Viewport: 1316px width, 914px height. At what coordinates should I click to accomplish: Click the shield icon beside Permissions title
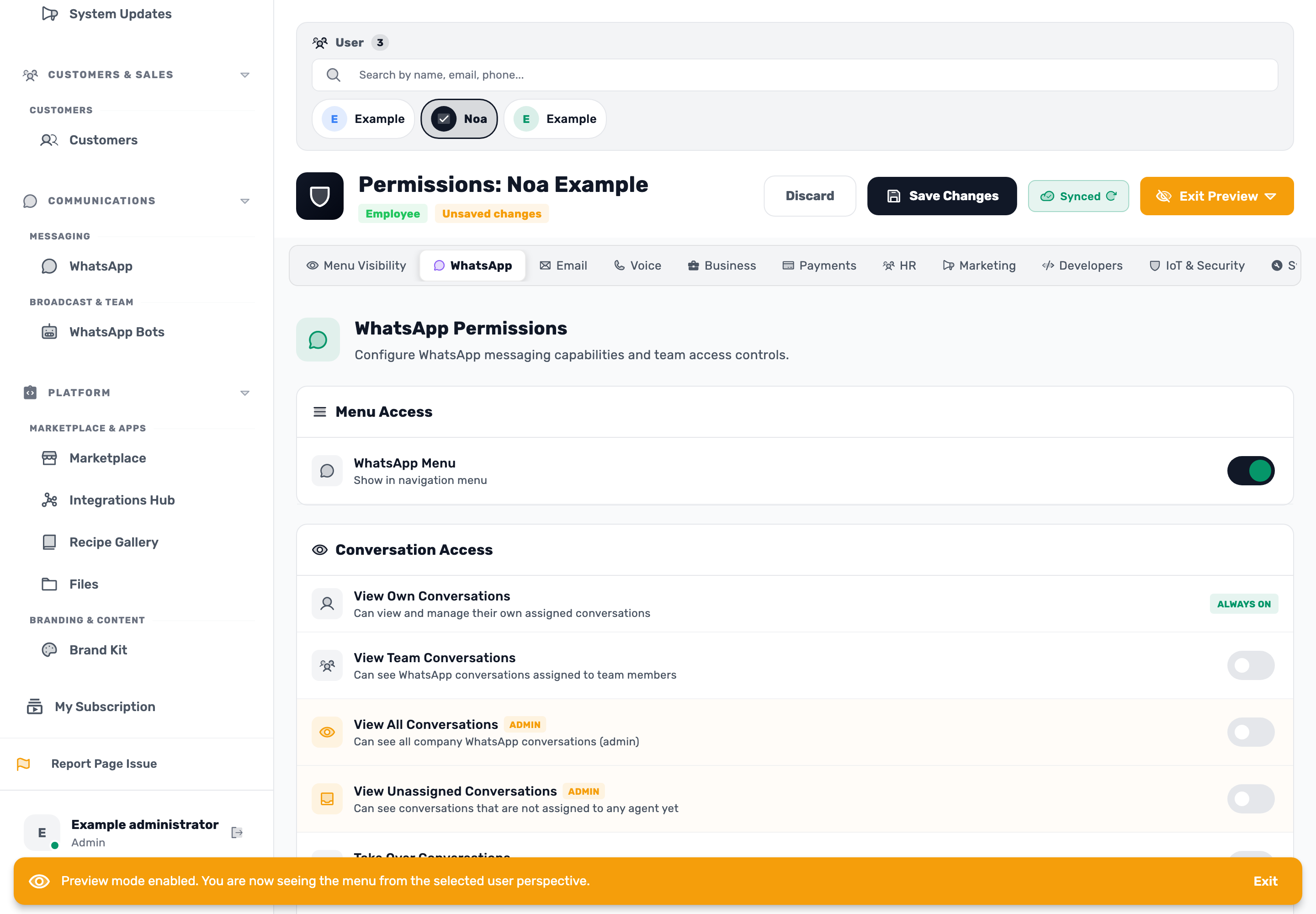pos(319,196)
